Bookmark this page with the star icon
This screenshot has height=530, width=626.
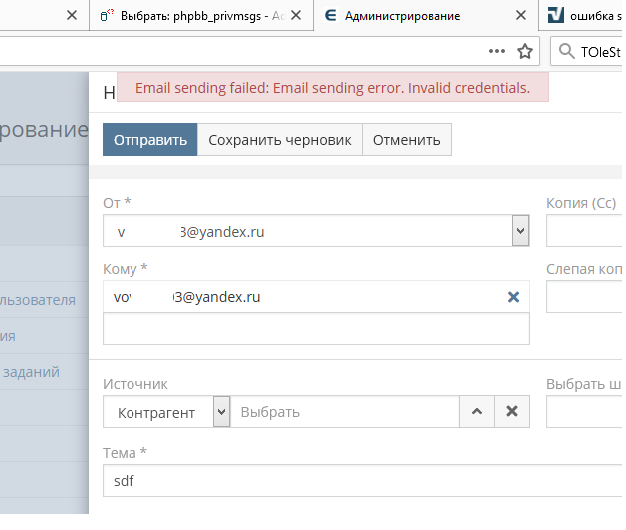(524, 51)
